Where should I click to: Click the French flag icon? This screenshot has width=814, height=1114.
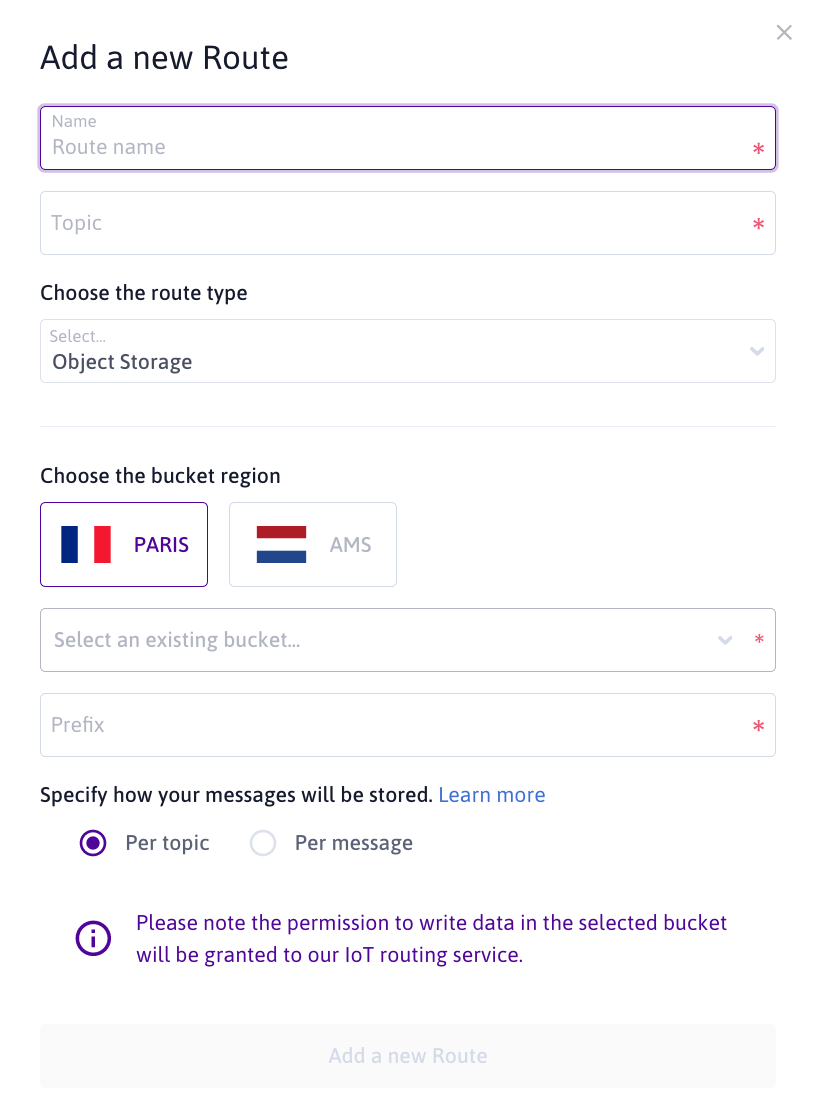coord(86,545)
